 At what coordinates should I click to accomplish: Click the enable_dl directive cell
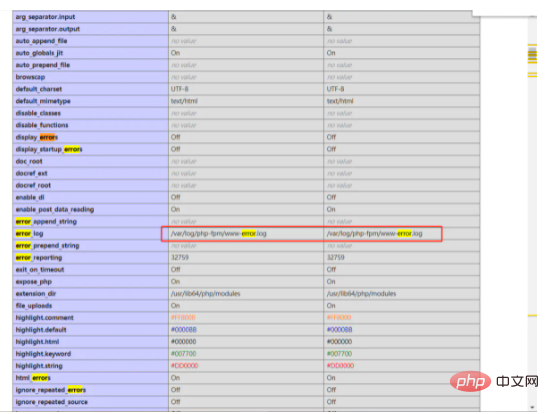(90, 197)
